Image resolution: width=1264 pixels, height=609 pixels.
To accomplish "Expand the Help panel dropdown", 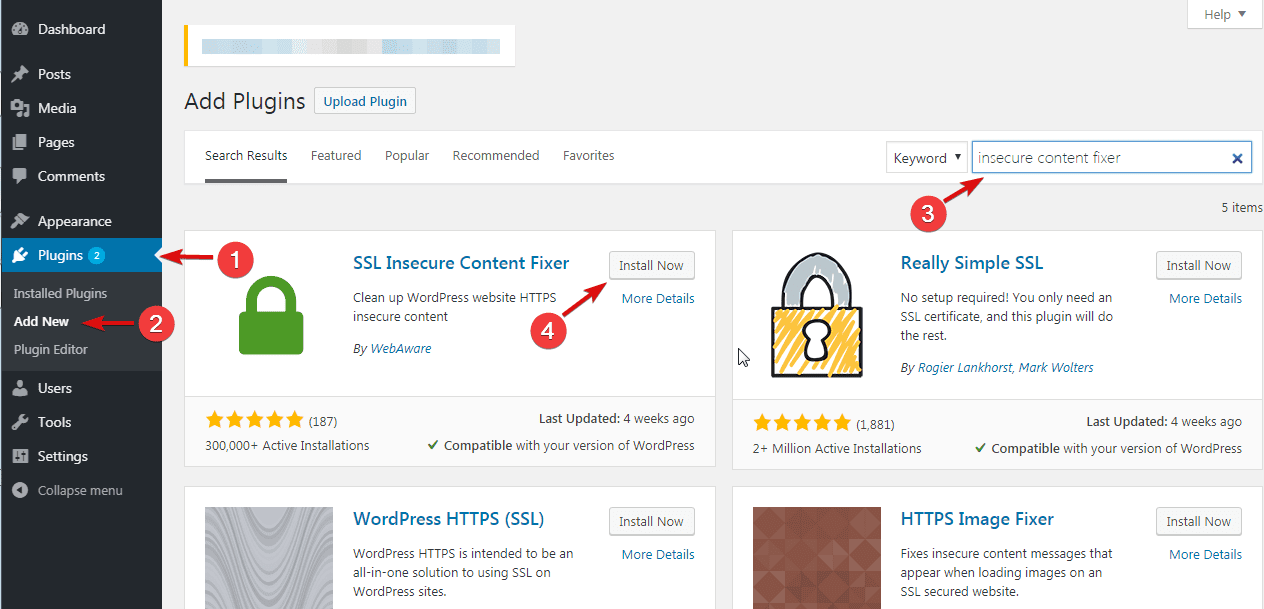I will (1225, 14).
